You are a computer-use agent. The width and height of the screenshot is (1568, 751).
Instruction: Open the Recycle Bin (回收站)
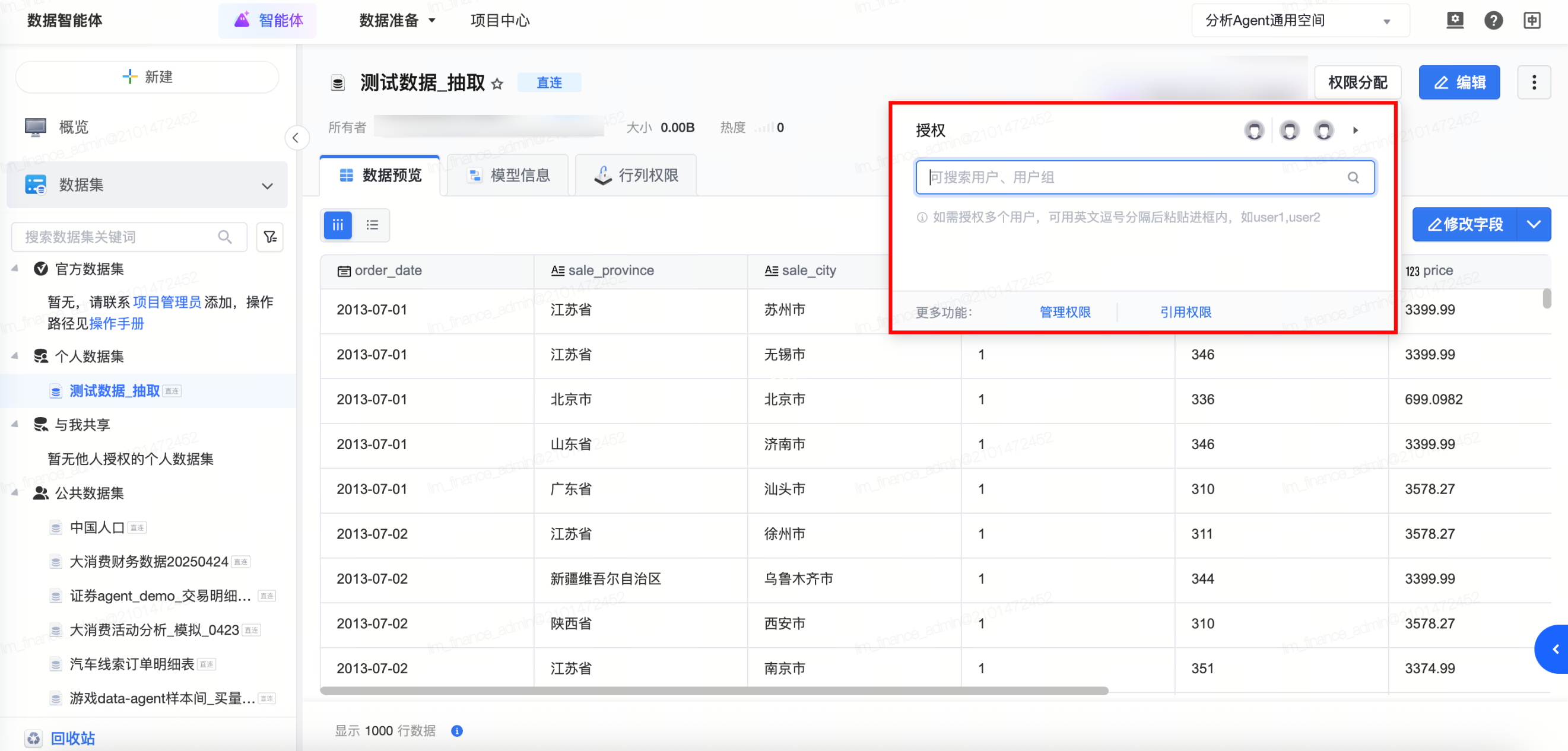(72, 737)
